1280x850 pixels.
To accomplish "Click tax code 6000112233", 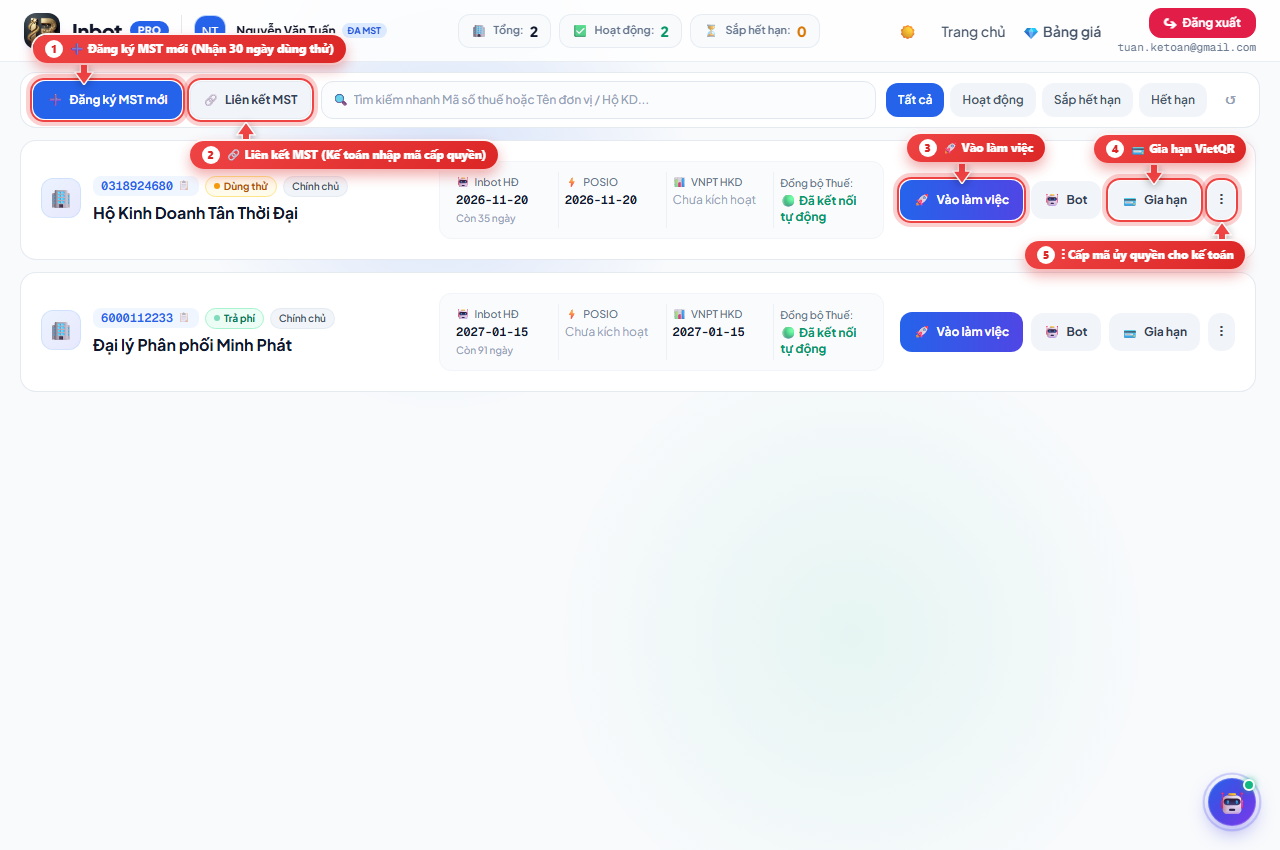I will click(137, 318).
